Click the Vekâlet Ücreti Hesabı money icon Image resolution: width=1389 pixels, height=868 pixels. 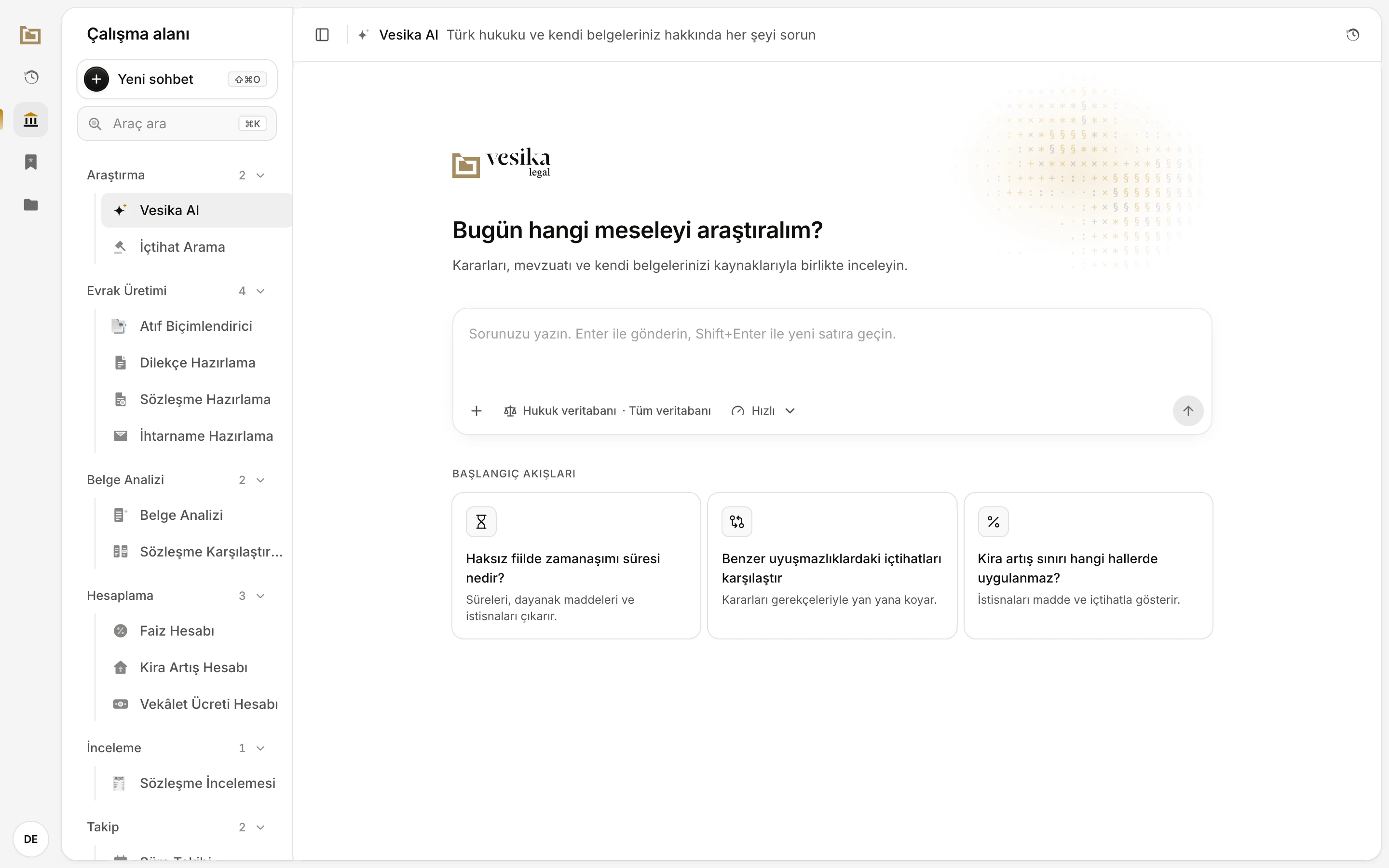[121, 704]
